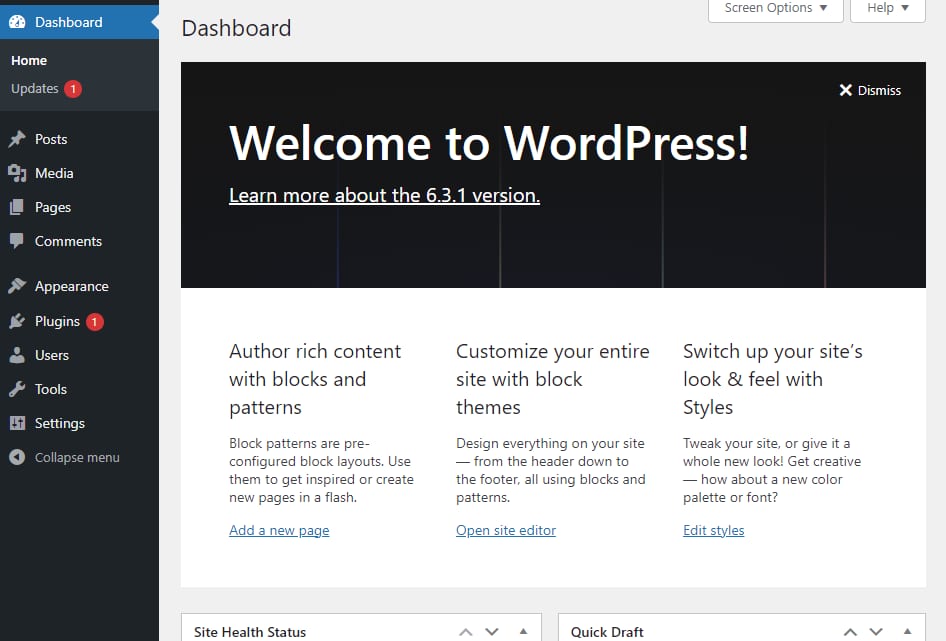The image size is (946, 641).
Task: Open the Media menu
Action: coord(79,173)
